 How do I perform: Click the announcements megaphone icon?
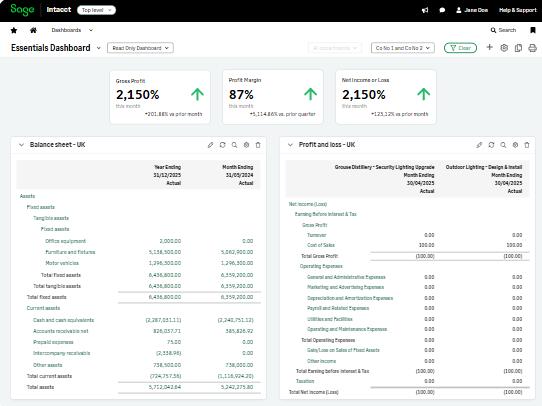click(425, 10)
